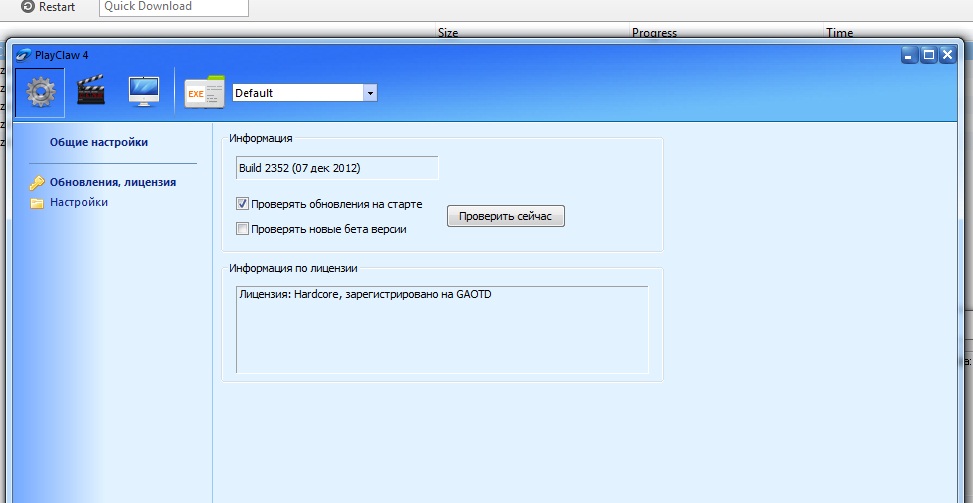Click the Time column header in background
The width and height of the screenshot is (973, 503).
[x=840, y=32]
